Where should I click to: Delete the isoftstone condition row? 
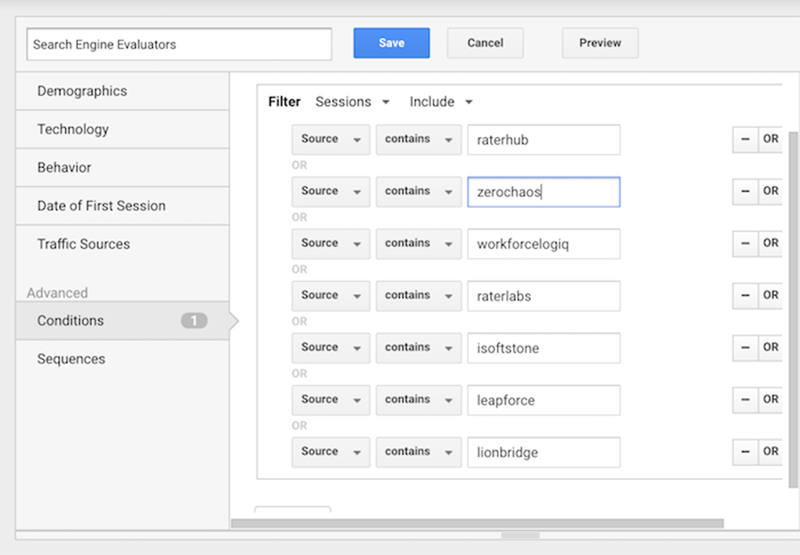tap(745, 347)
